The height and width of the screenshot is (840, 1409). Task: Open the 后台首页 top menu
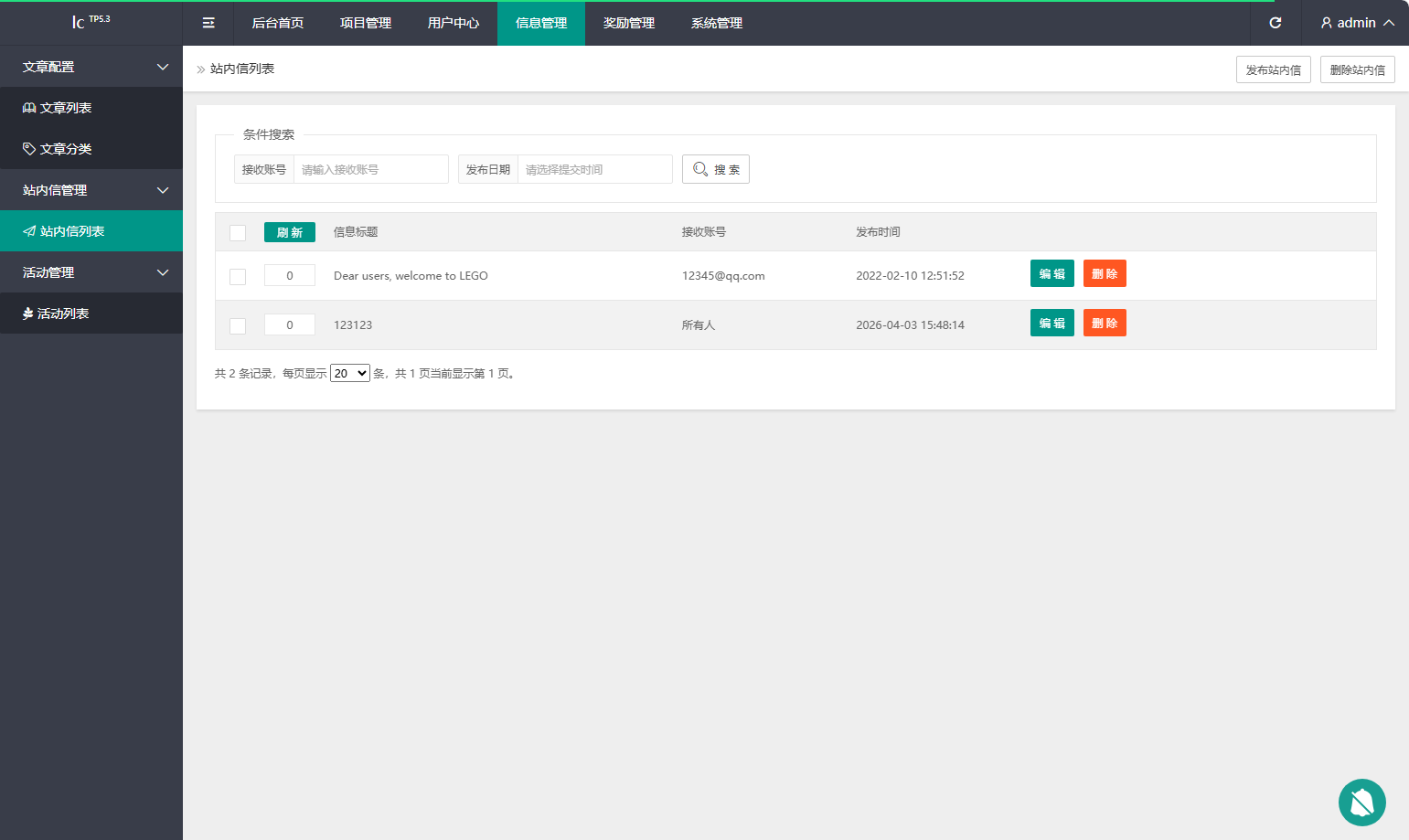[278, 23]
